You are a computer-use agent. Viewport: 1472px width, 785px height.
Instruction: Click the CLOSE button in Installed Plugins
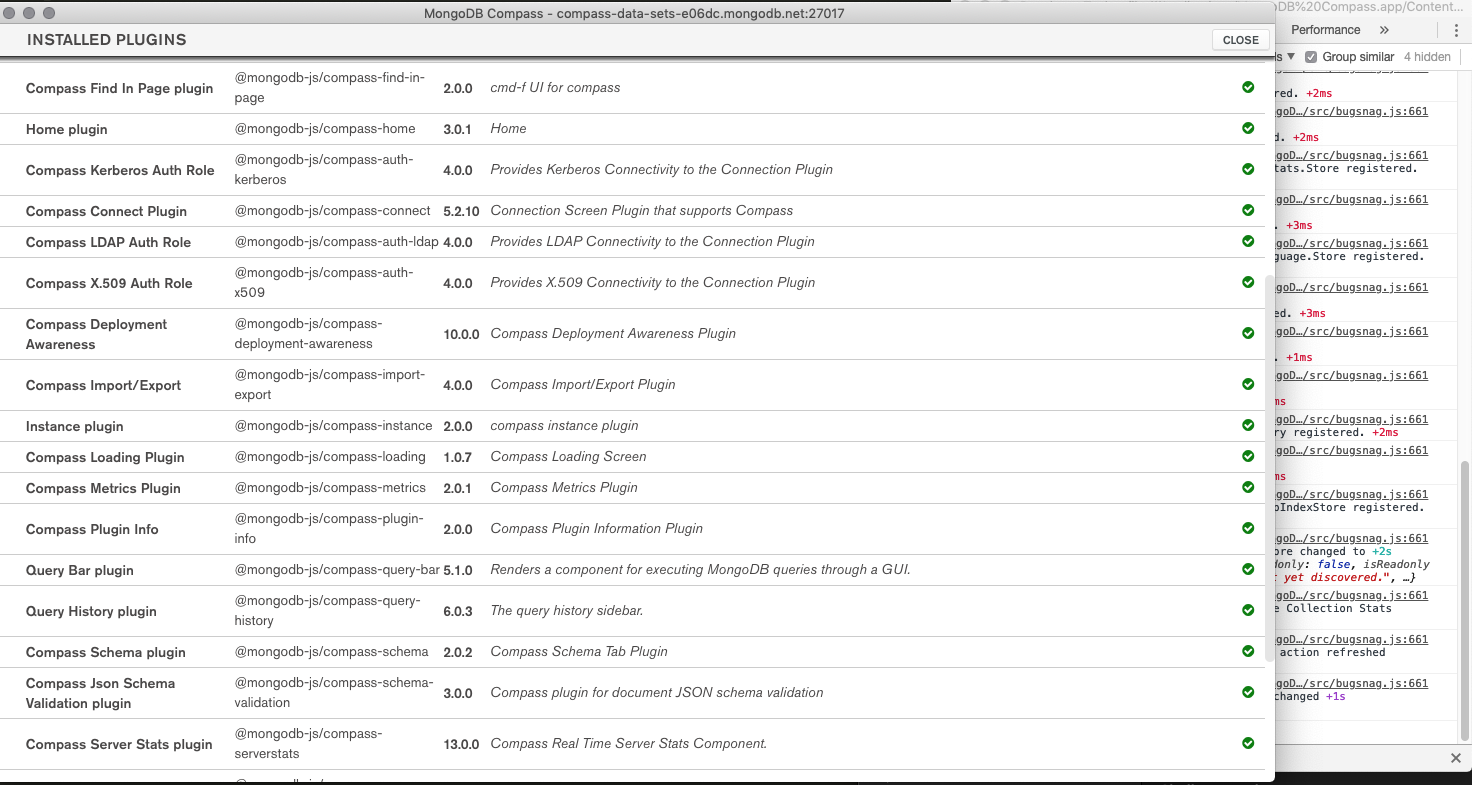[1240, 40]
